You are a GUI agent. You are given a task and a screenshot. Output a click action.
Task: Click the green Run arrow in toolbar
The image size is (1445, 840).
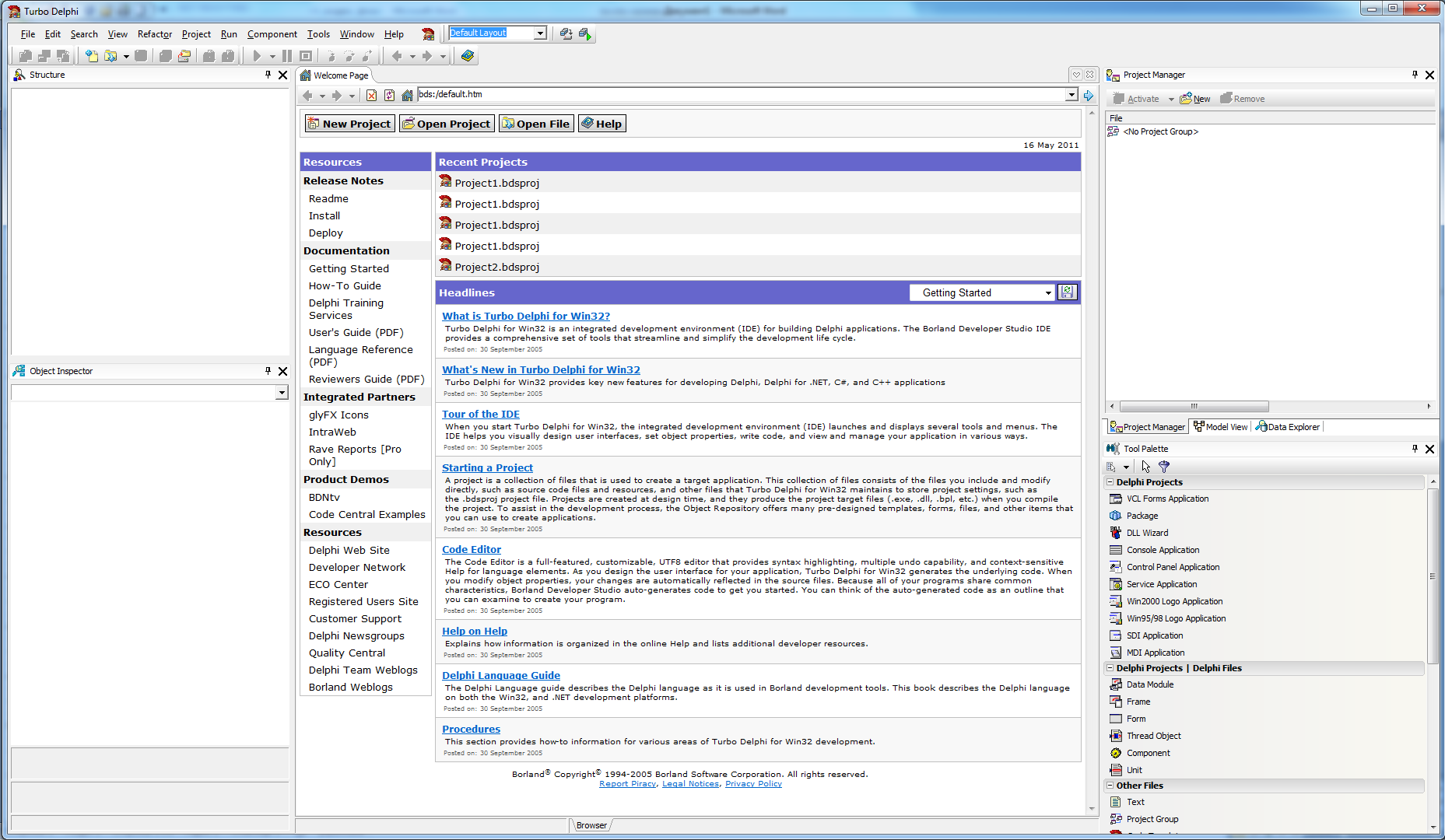[257, 56]
